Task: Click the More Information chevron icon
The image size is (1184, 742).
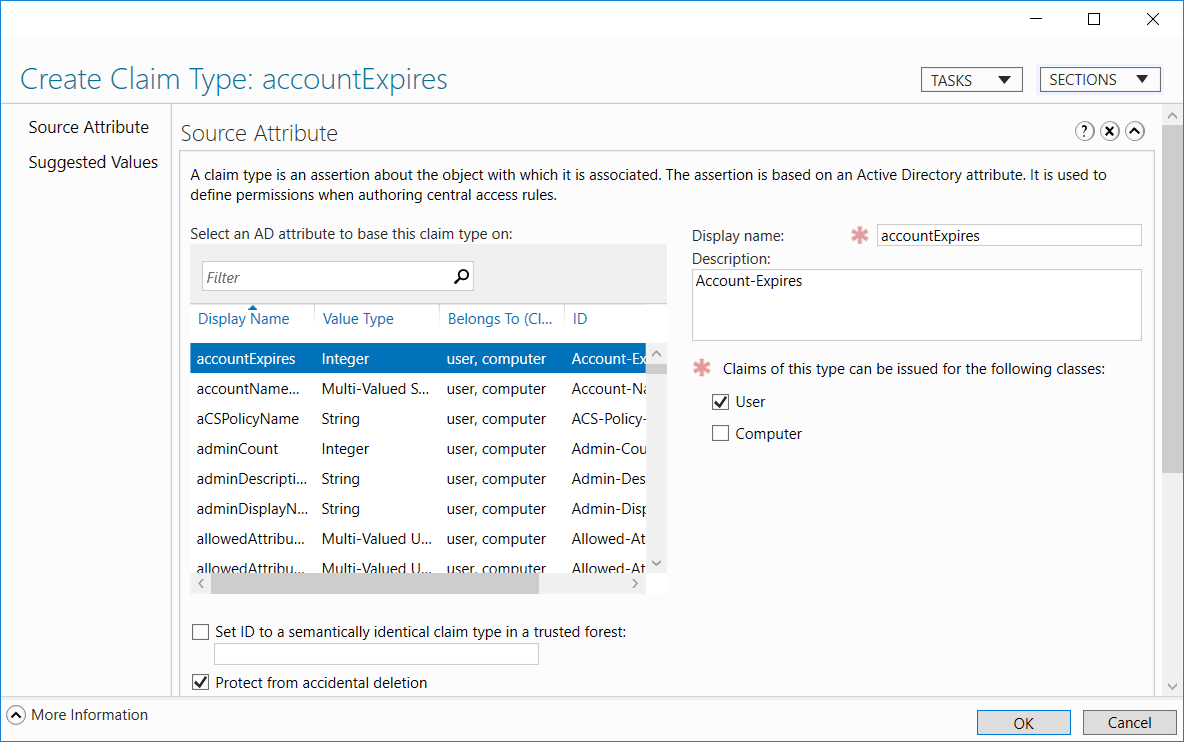Action: click(x=16, y=715)
